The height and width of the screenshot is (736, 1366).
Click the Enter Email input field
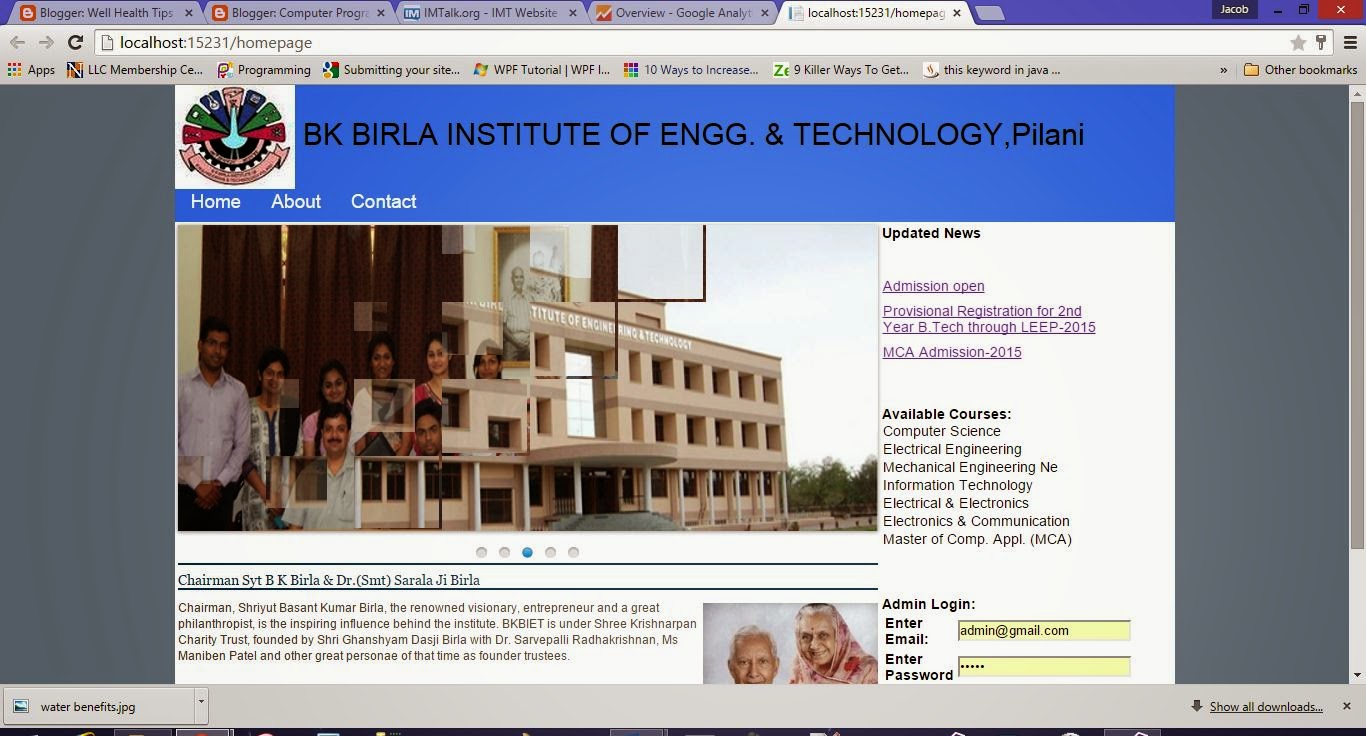pos(1044,630)
